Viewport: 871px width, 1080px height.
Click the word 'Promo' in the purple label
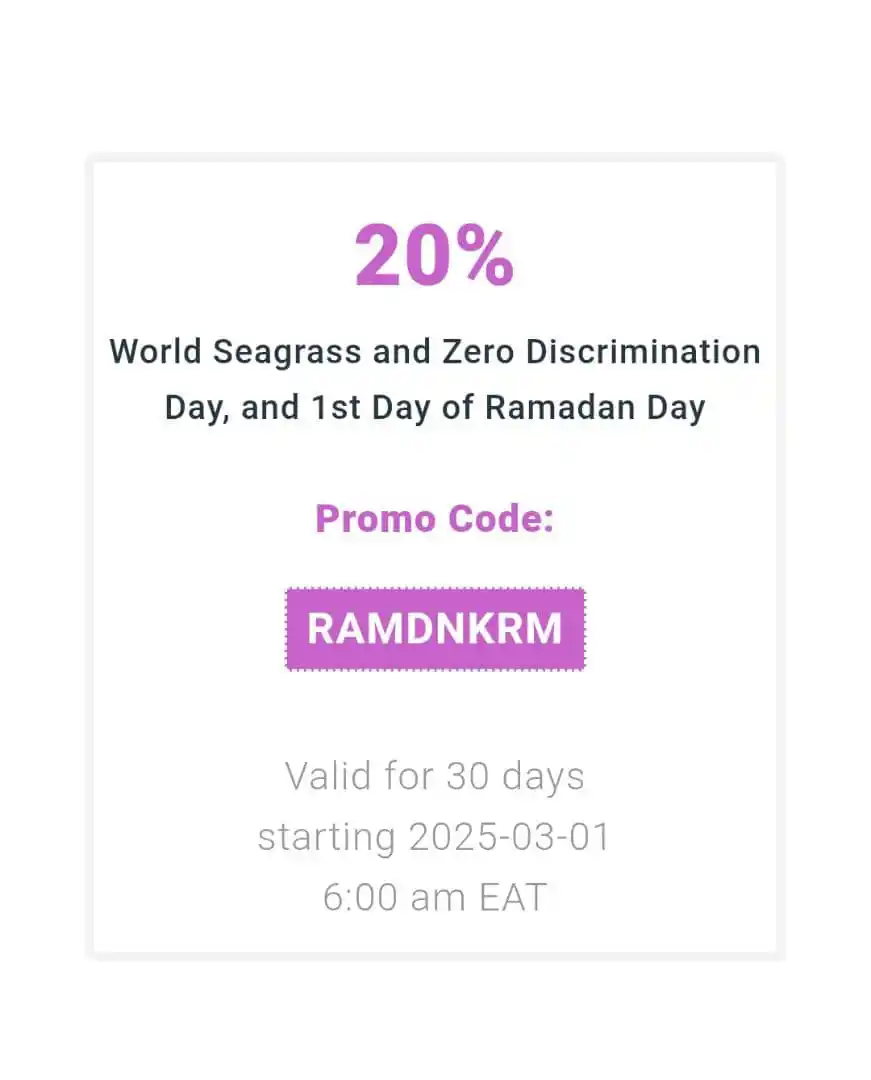point(376,518)
